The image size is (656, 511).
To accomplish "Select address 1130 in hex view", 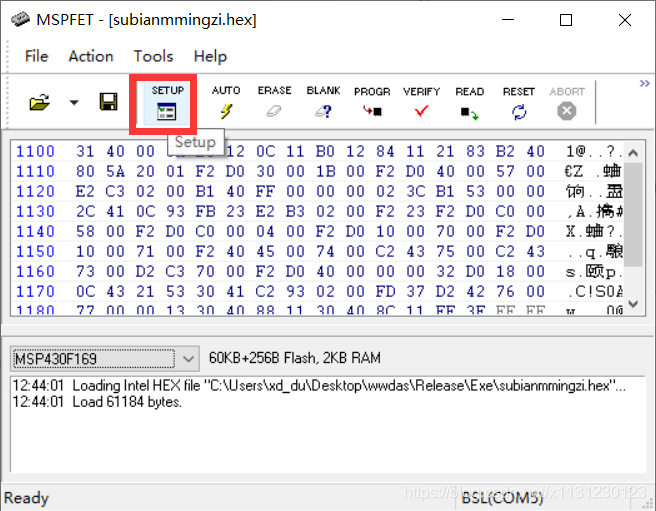I will click(35, 211).
